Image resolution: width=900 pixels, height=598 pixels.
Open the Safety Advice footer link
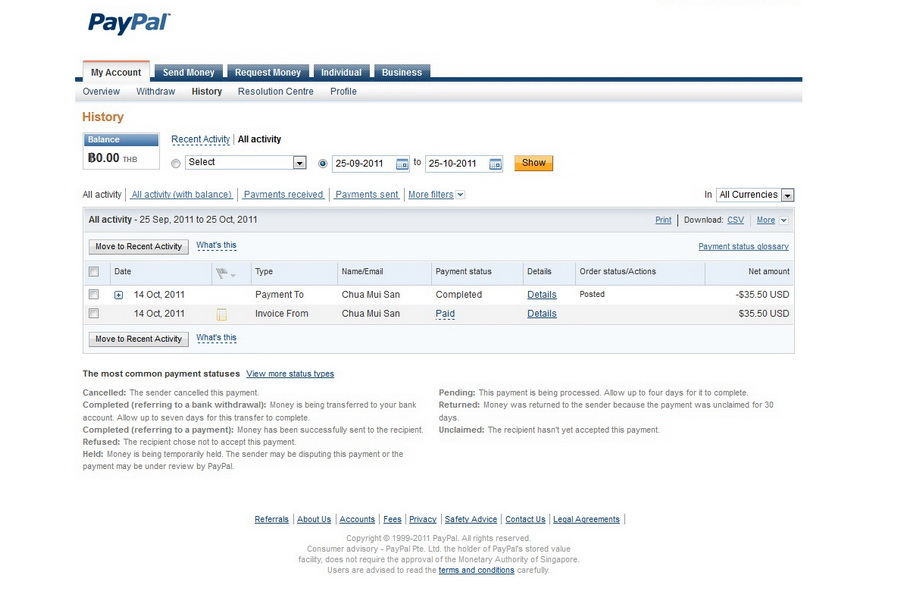pyautogui.click(x=471, y=519)
